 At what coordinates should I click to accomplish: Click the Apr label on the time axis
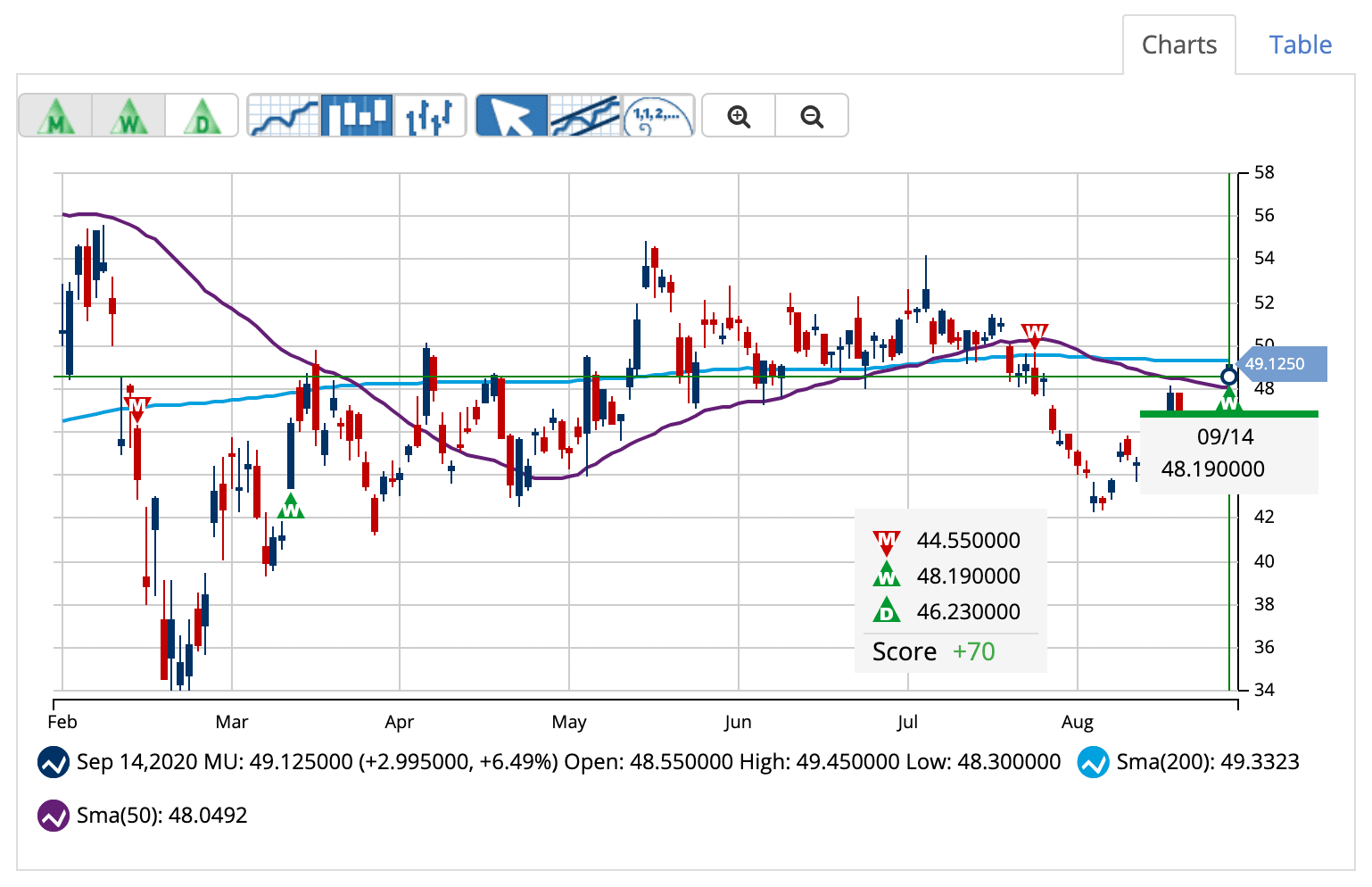click(399, 722)
